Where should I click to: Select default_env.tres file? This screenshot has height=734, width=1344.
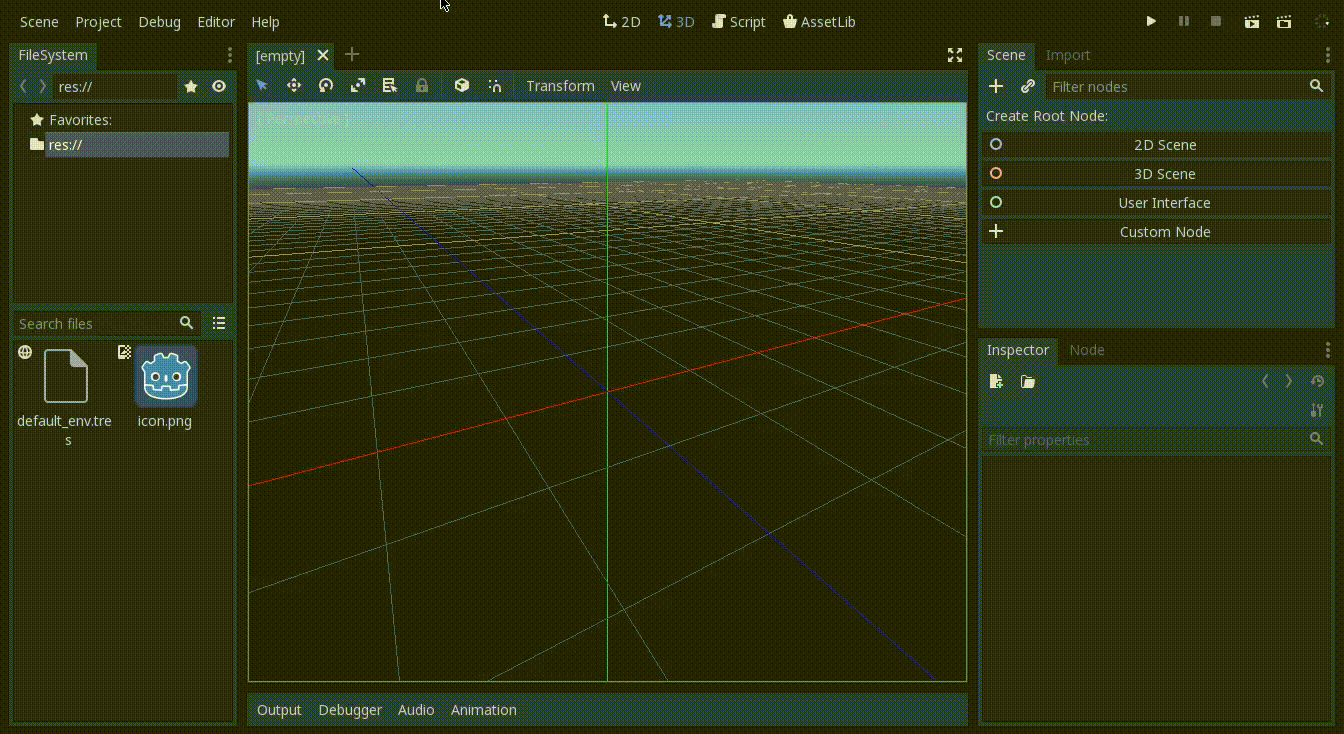coord(65,398)
